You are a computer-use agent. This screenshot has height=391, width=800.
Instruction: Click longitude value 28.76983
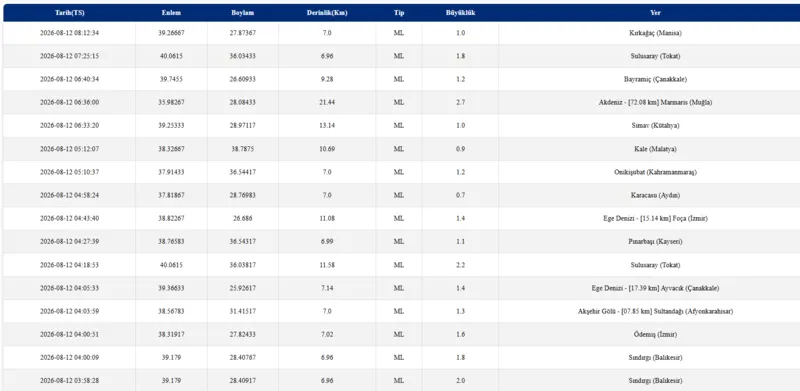pyautogui.click(x=243, y=196)
